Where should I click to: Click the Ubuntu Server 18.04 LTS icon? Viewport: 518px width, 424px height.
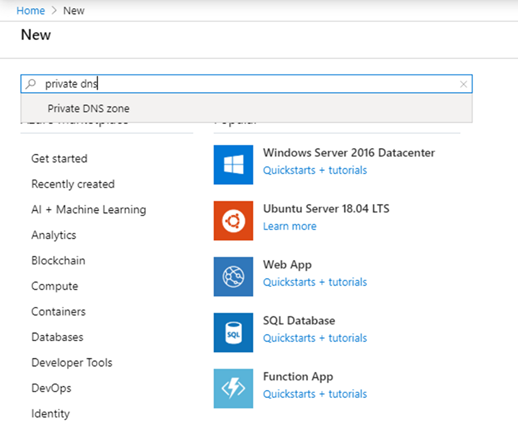233,221
